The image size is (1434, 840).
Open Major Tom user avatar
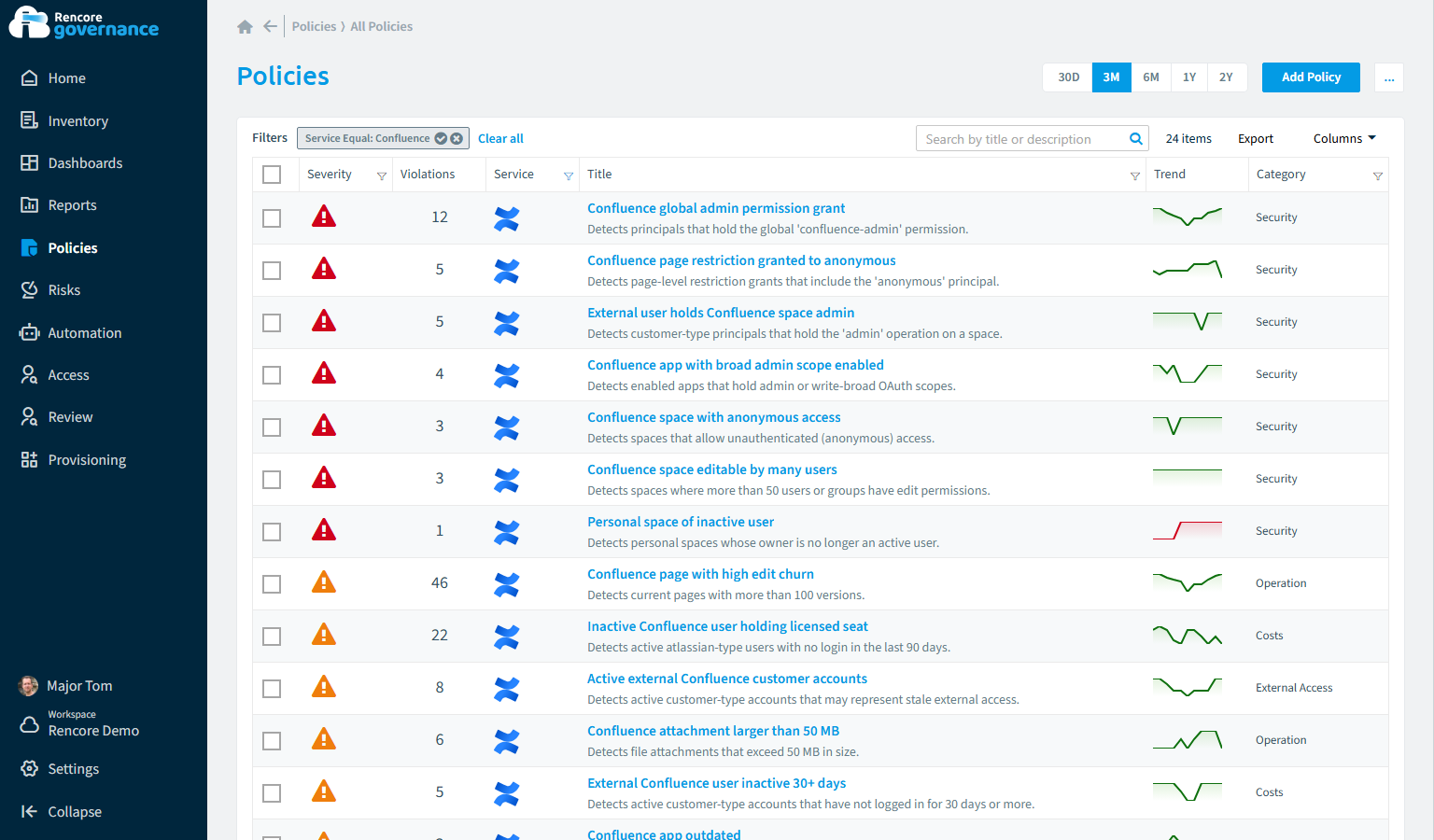tap(28, 686)
